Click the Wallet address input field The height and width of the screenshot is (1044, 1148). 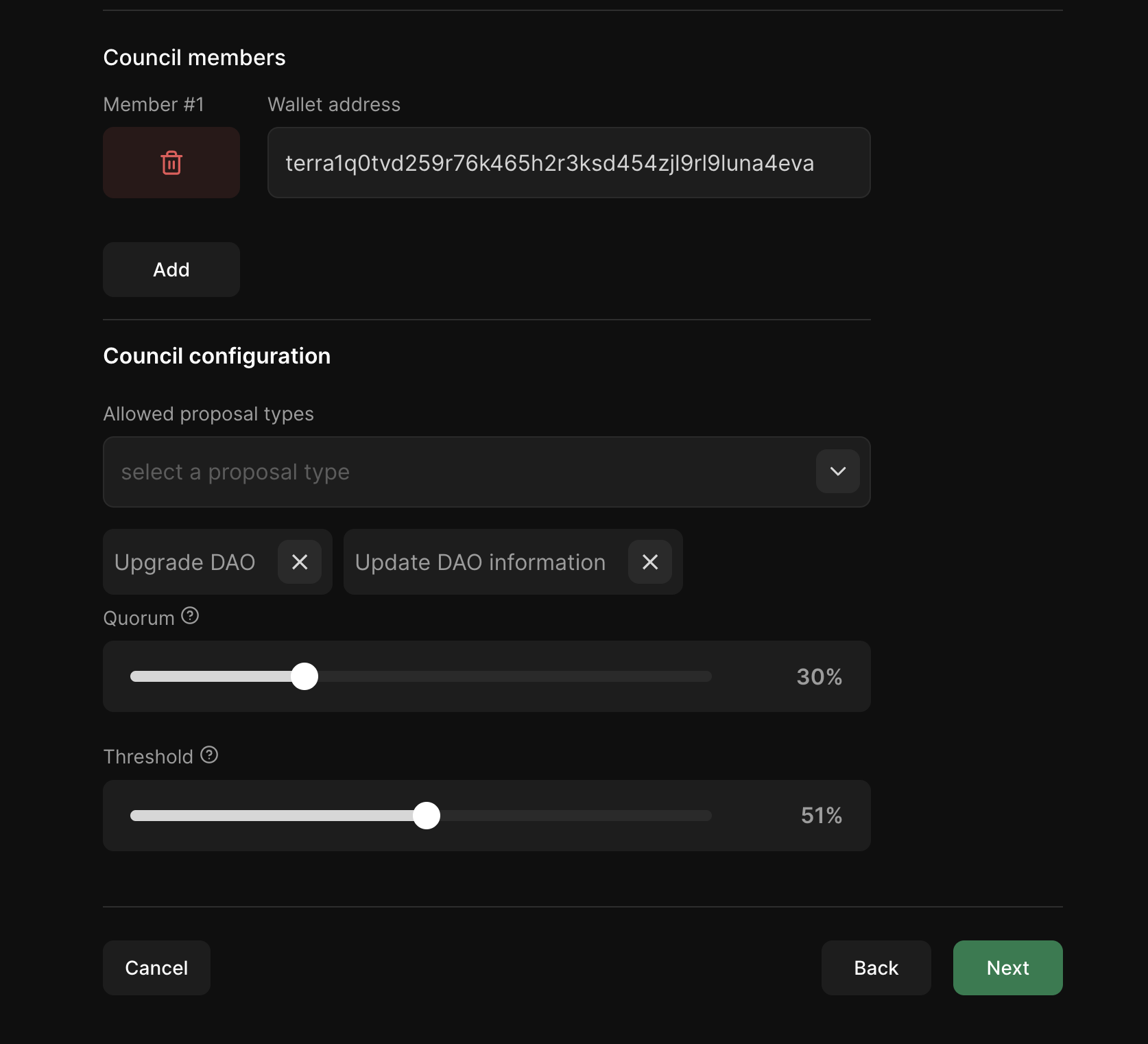point(568,163)
